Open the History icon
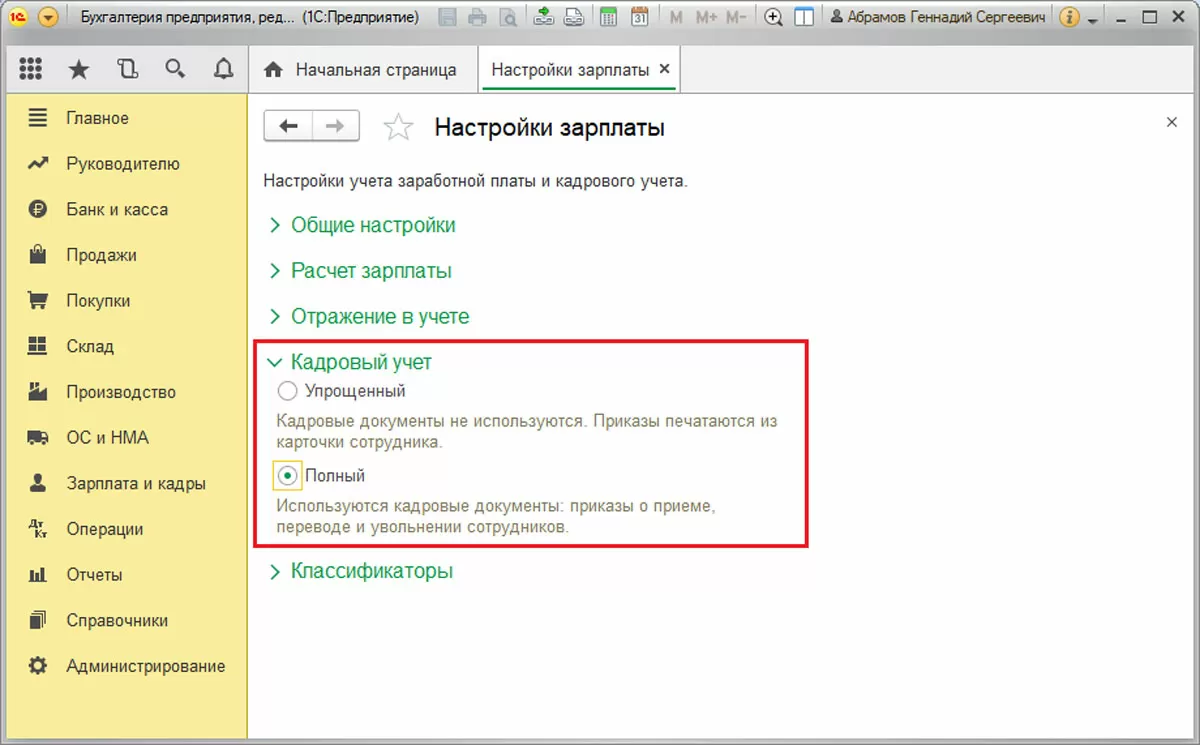Screen dimensions: 1200x745 [x=126, y=69]
